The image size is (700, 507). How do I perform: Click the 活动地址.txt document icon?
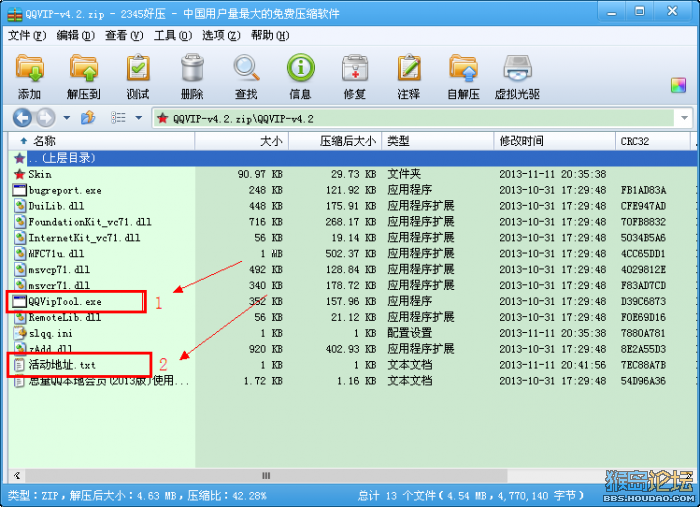pyautogui.click(x=19, y=365)
